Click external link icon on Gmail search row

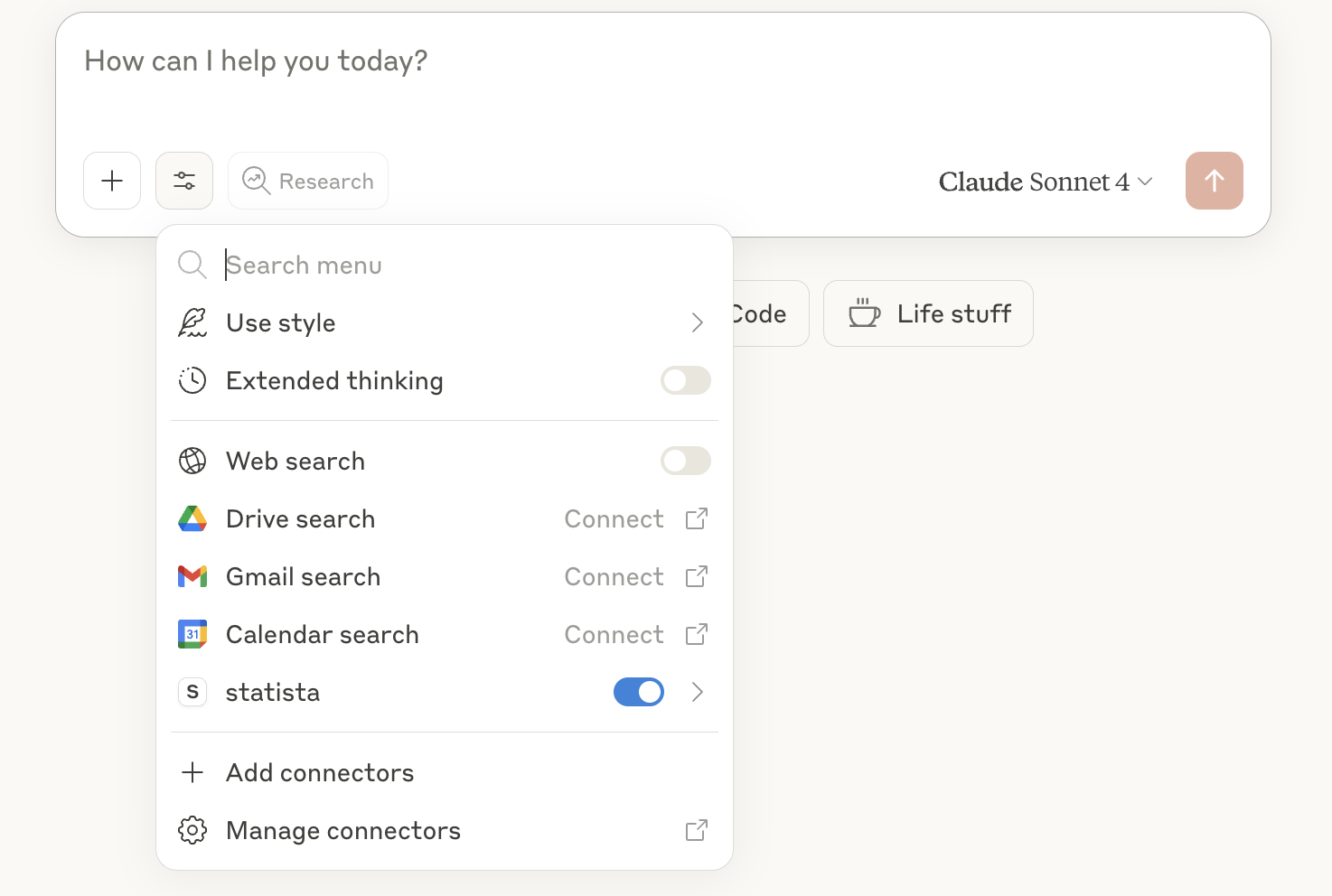pyautogui.click(x=697, y=576)
